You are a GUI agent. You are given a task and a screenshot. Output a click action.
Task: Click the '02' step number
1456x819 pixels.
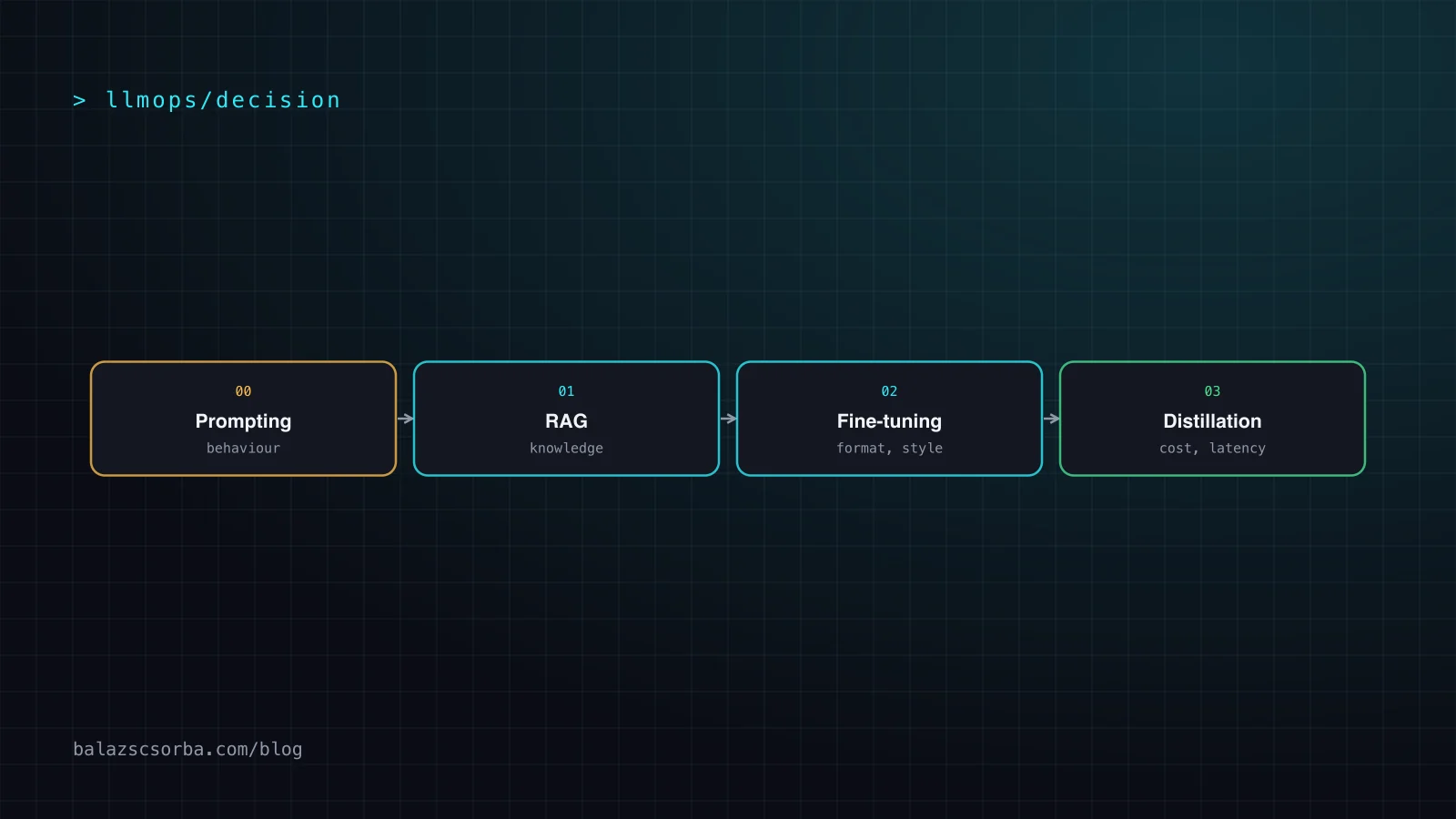click(889, 391)
